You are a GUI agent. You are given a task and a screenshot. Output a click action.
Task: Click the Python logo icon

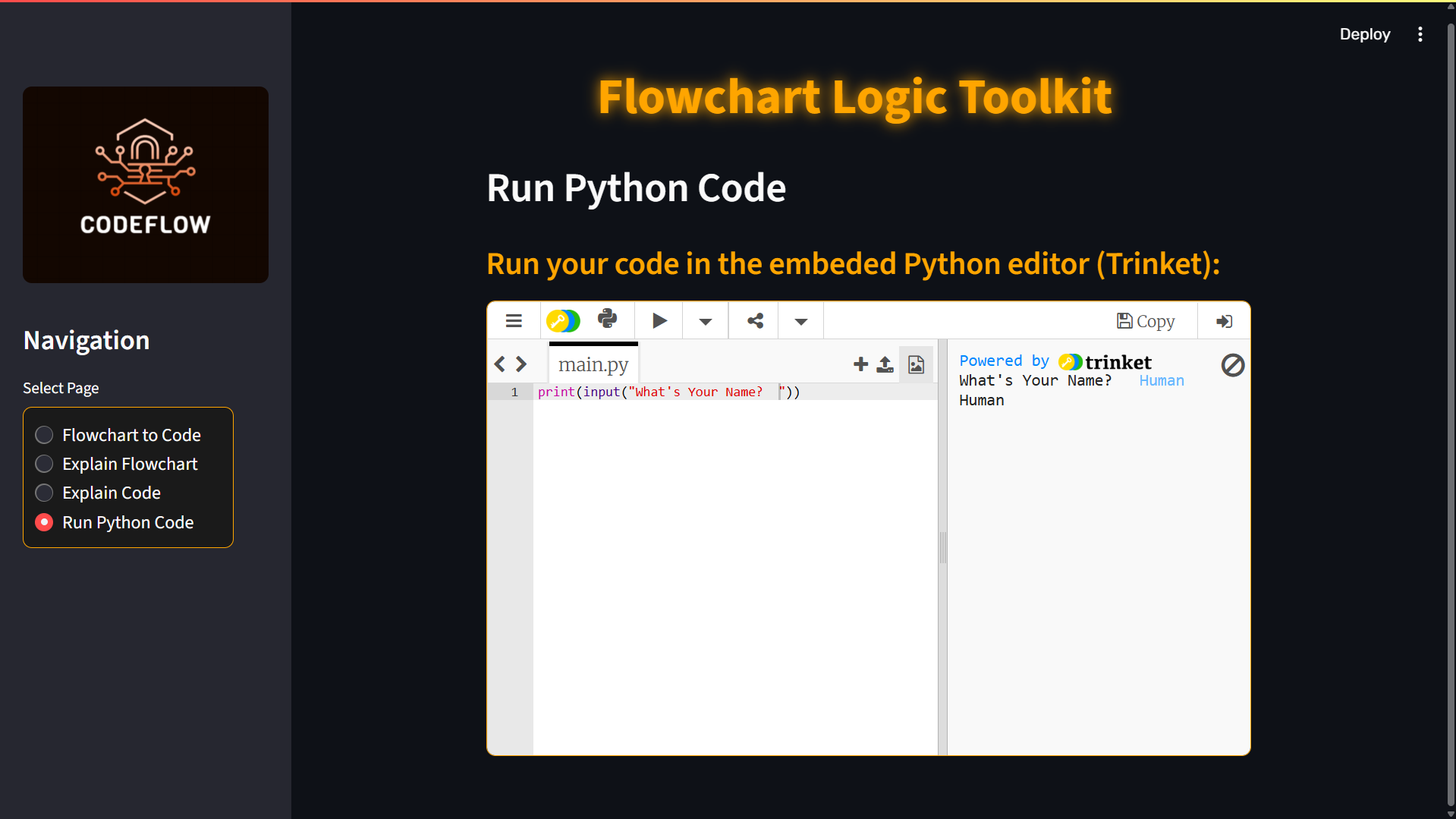coord(608,319)
